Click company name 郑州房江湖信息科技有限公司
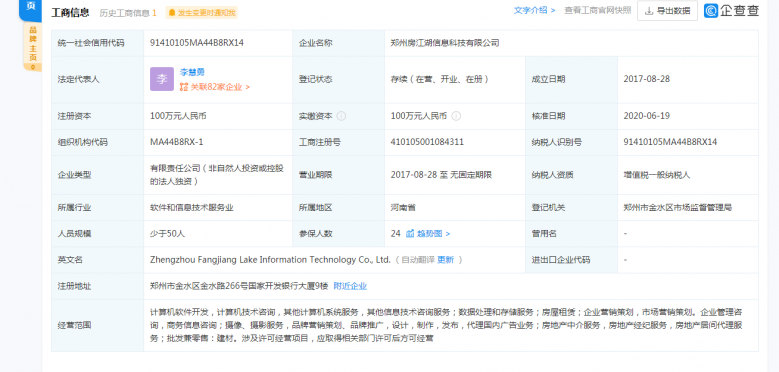The image size is (779, 372). [x=445, y=43]
